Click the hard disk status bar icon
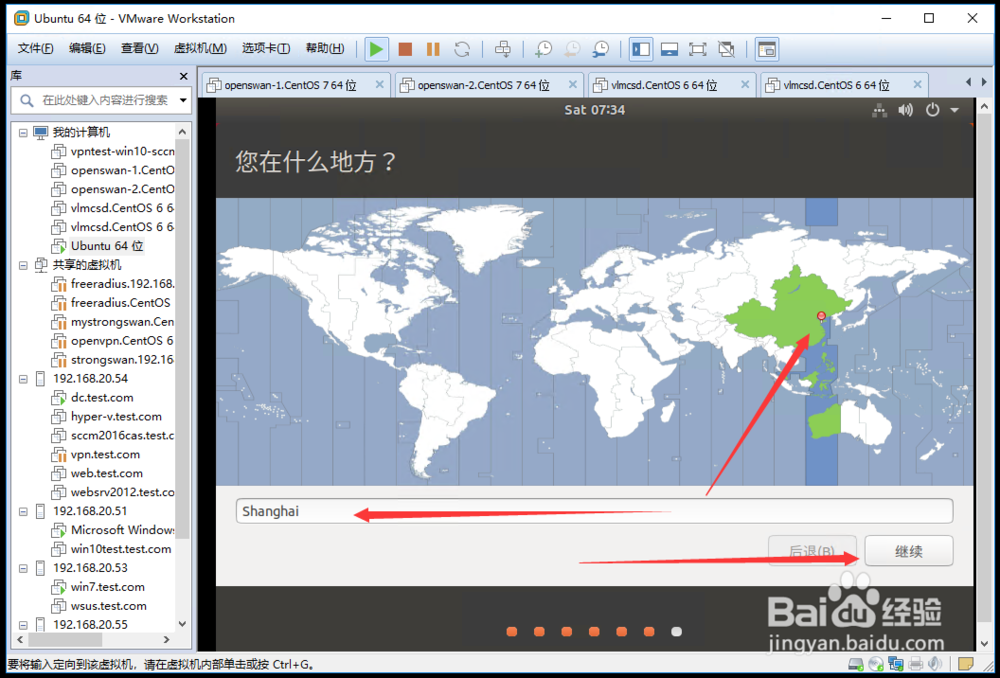Image resolution: width=1000 pixels, height=678 pixels. (856, 664)
